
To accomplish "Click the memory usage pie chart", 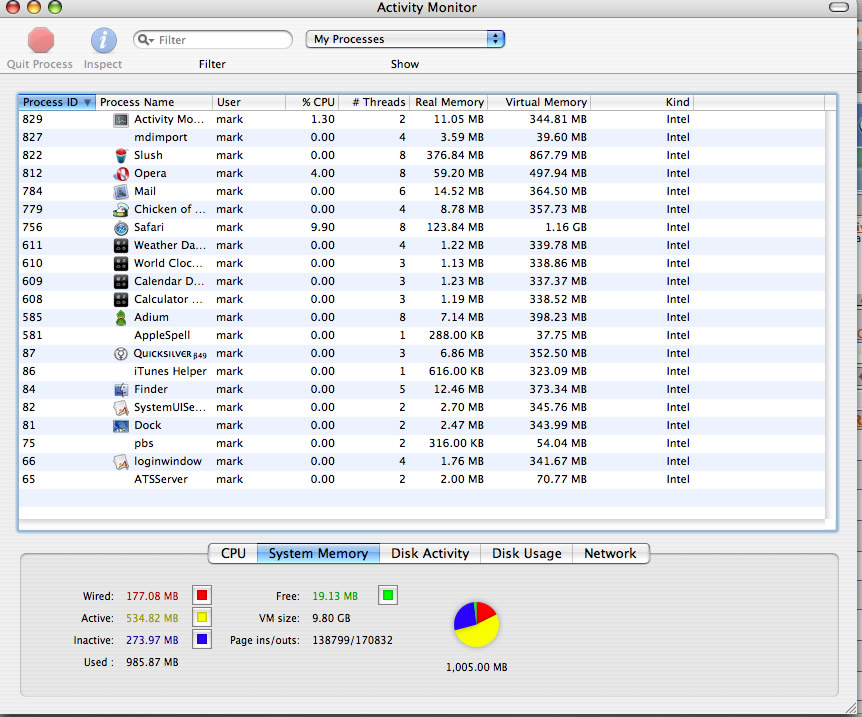I will tap(476, 624).
